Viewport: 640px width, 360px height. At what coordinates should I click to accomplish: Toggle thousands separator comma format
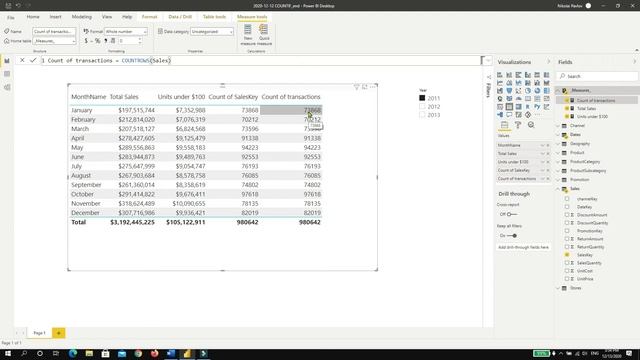pyautogui.click(x=105, y=41)
